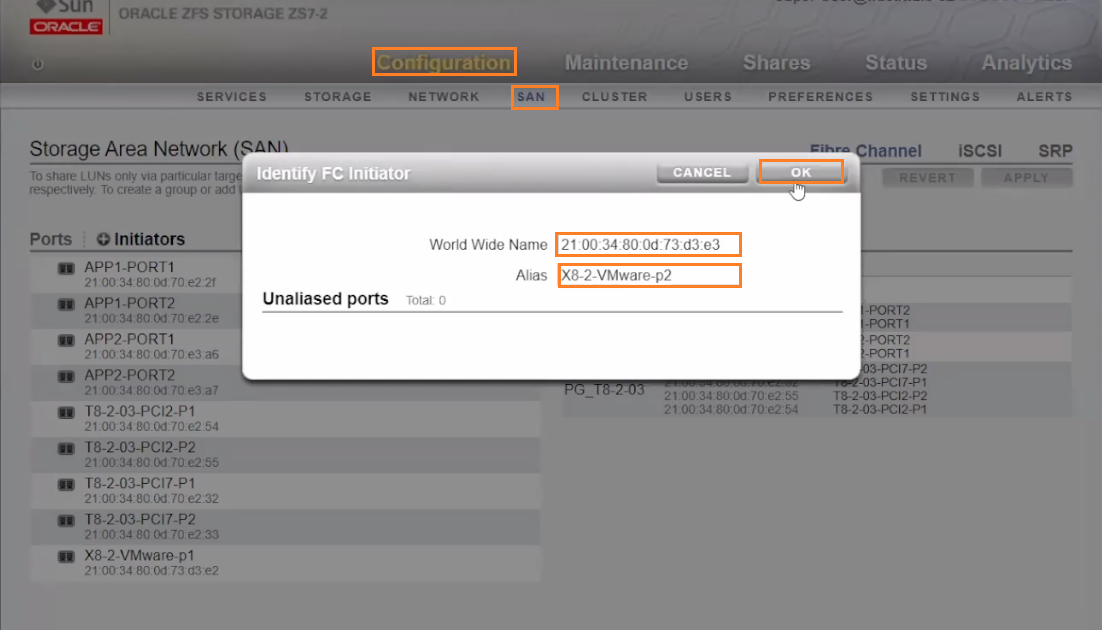Image resolution: width=1102 pixels, height=630 pixels.
Task: Click the port icon for T8-2-03-PCI7-P2
Action: click(66, 520)
